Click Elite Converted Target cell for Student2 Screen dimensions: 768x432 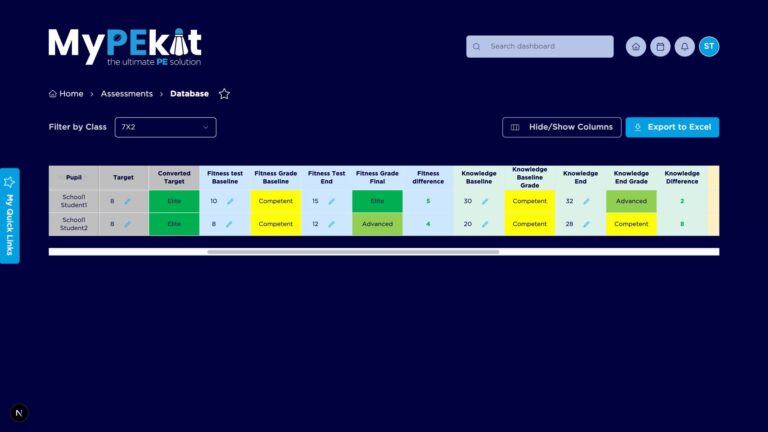click(x=174, y=224)
